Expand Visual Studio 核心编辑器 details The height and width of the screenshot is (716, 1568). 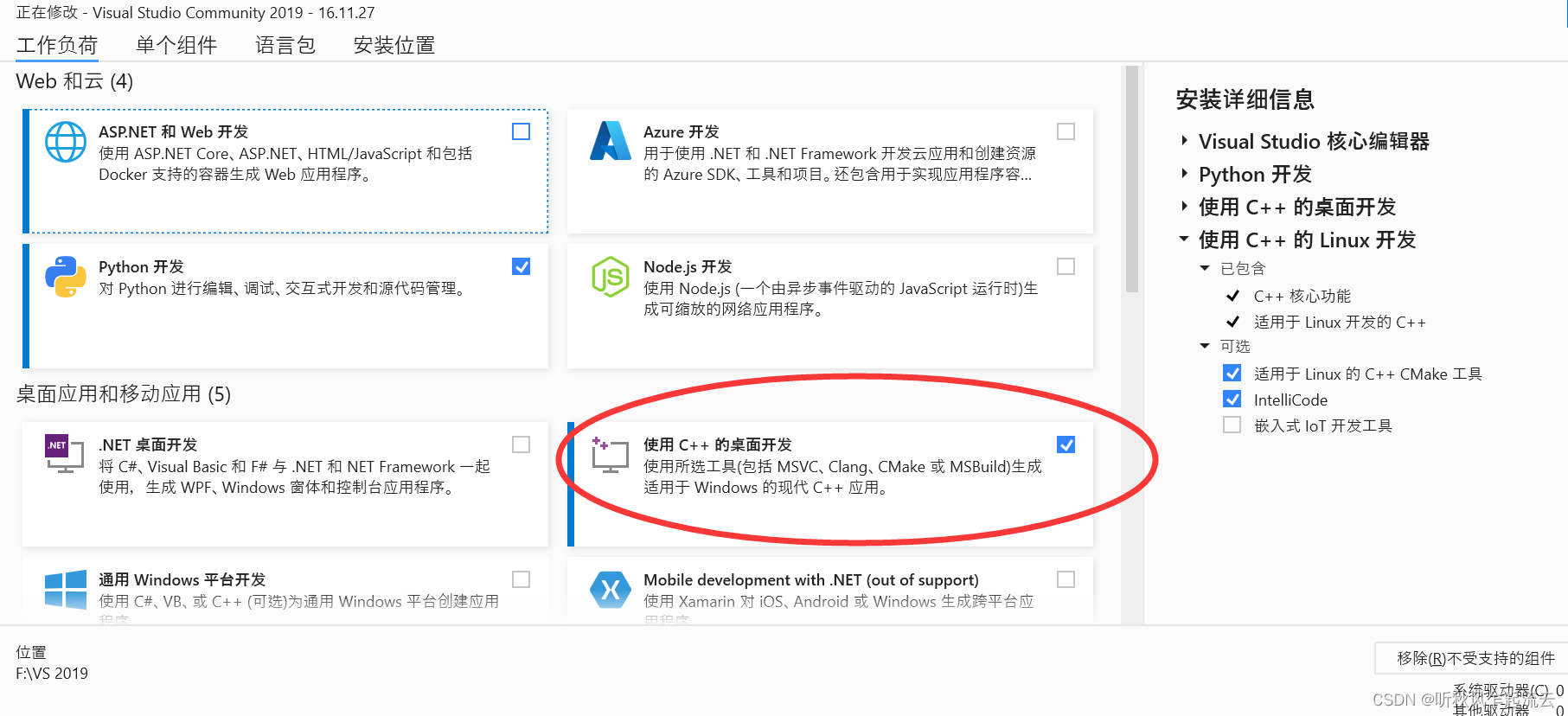click(1185, 141)
